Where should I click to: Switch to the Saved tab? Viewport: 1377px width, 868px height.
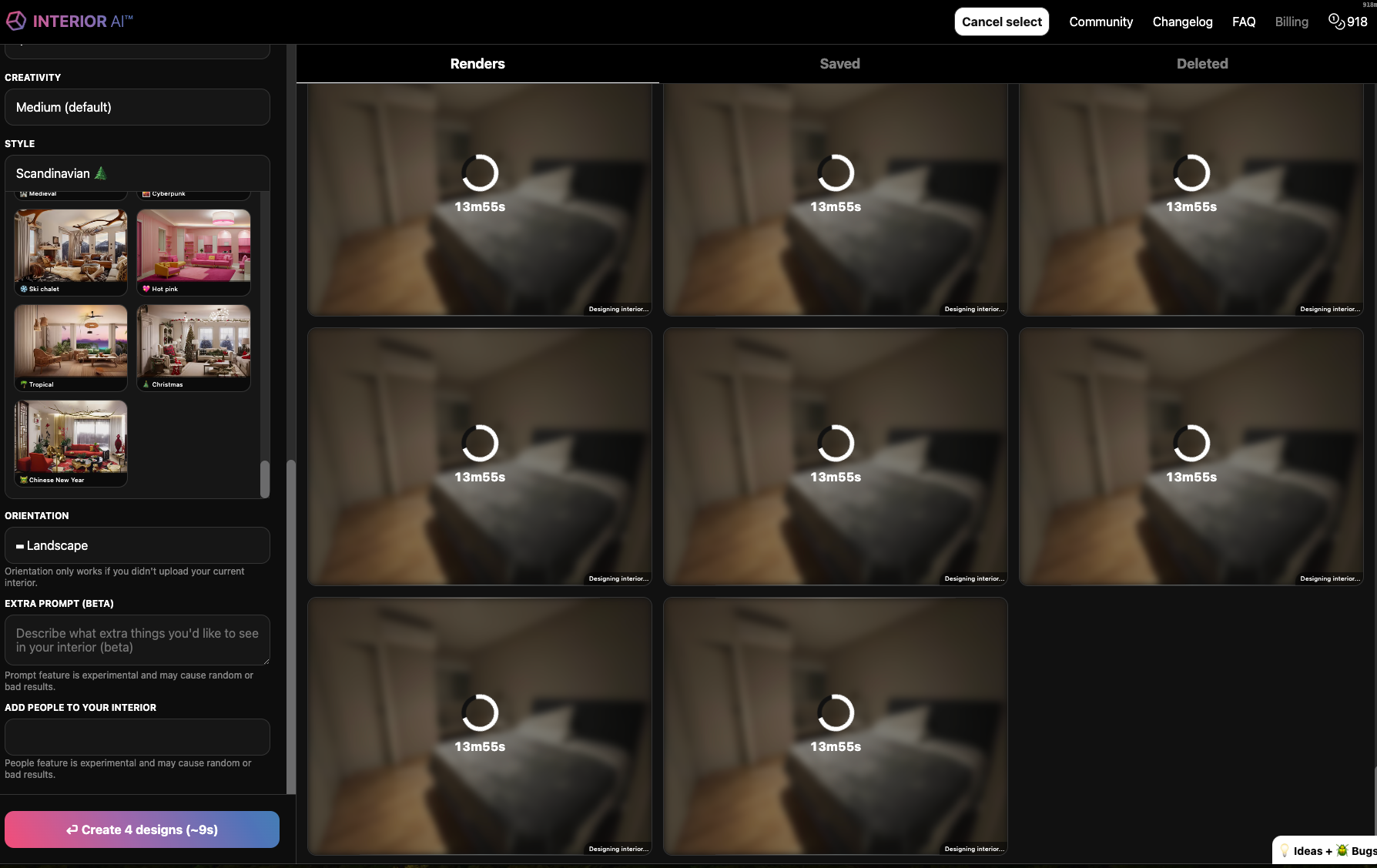[839, 64]
